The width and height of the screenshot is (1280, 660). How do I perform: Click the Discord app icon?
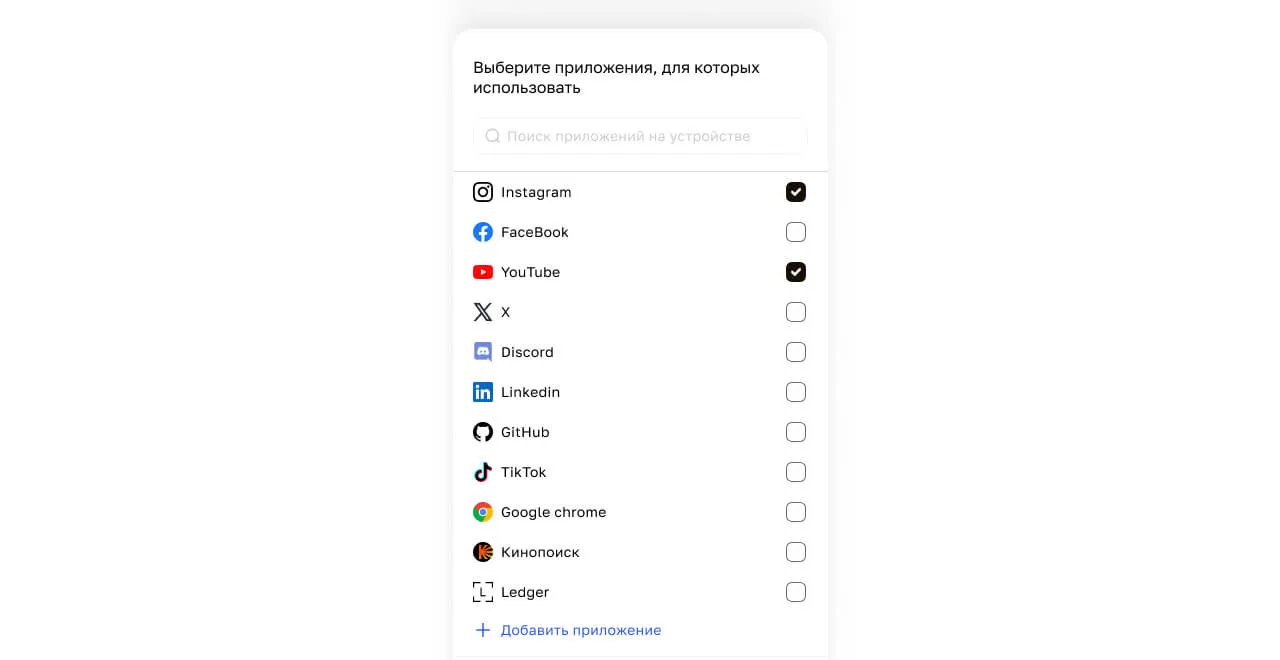[x=483, y=352]
